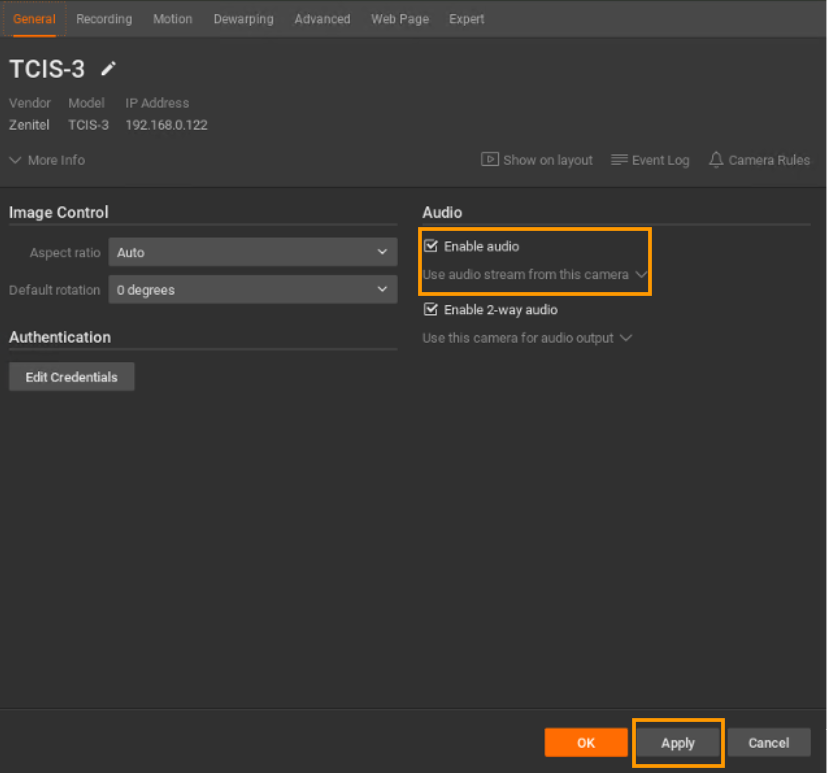This screenshot has height=776, width=830.
Task: Open Use audio stream from this camera dropdown
Action: pyautogui.click(x=535, y=275)
